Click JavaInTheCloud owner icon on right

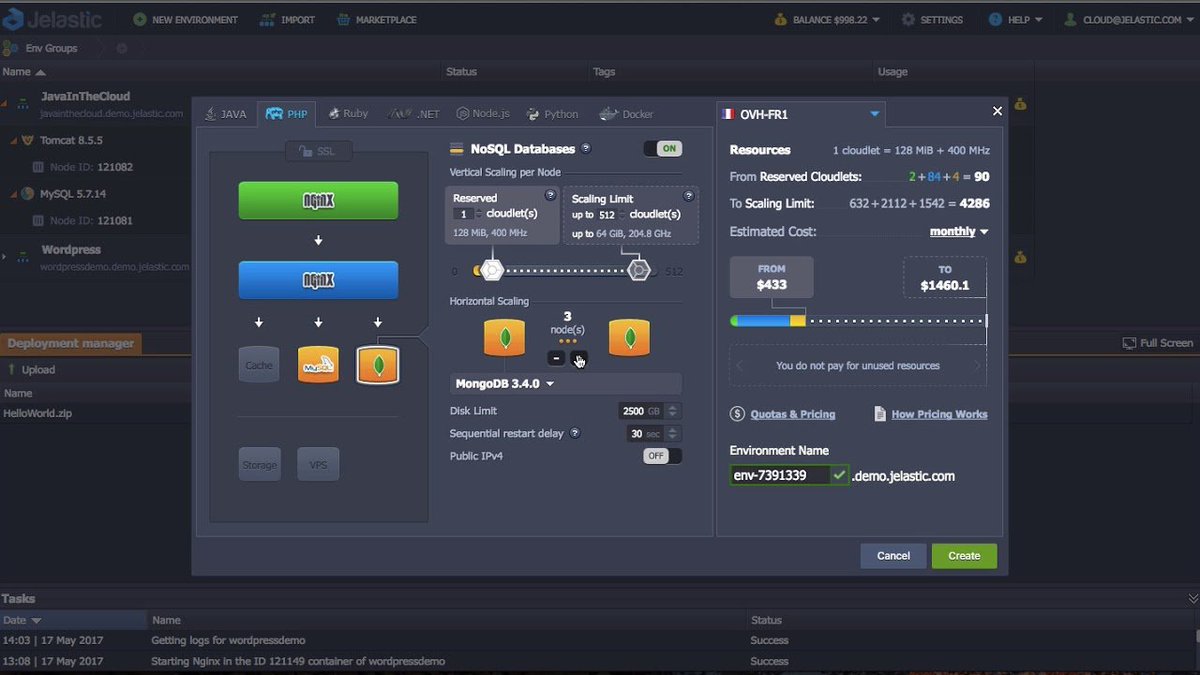tap(1020, 104)
